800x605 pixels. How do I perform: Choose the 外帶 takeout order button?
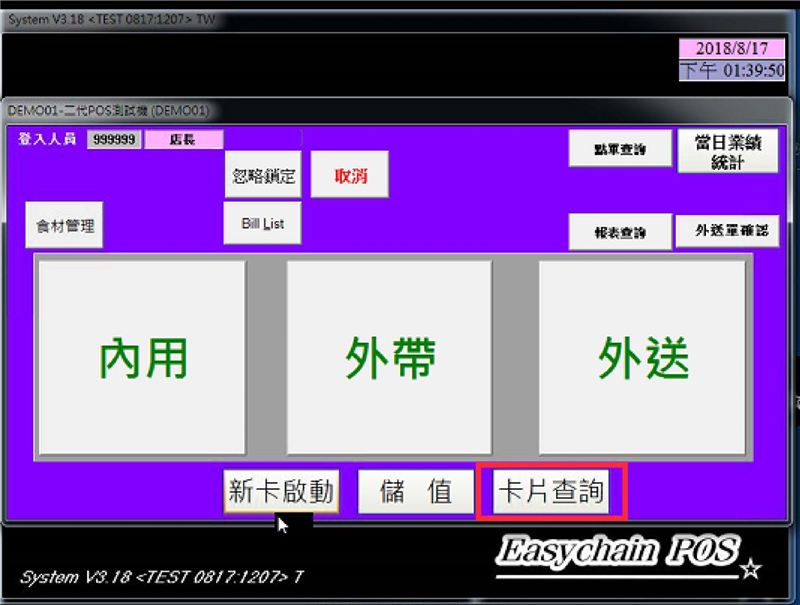click(x=389, y=358)
